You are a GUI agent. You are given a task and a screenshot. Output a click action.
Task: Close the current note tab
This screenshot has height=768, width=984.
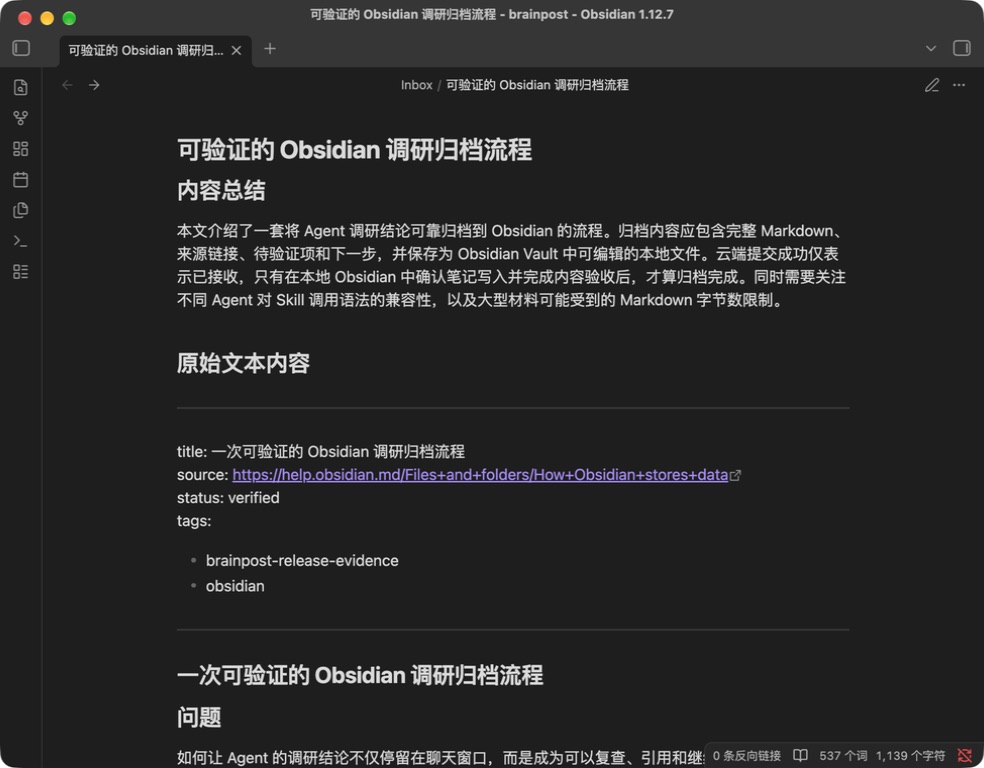pyautogui.click(x=237, y=50)
